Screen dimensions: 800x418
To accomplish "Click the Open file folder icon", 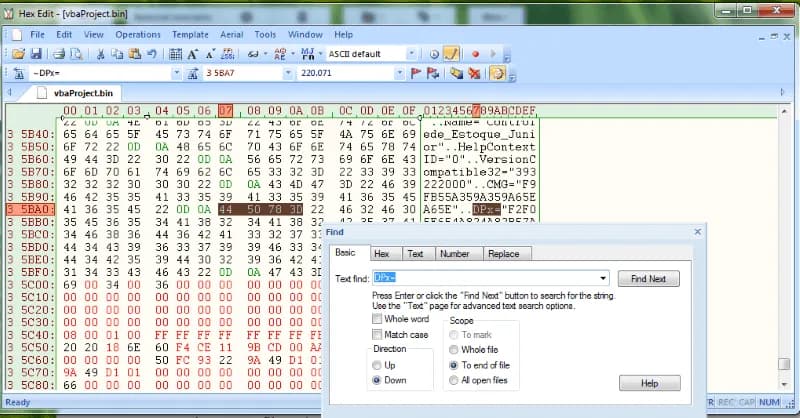I will click(18, 54).
